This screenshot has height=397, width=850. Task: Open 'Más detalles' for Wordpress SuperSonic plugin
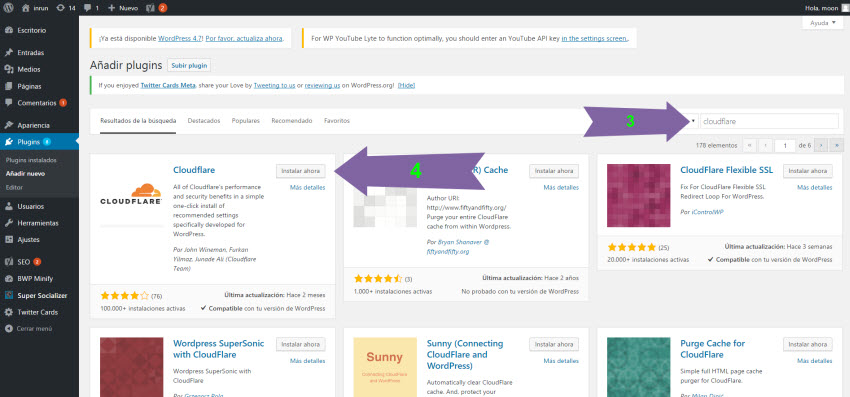307,361
